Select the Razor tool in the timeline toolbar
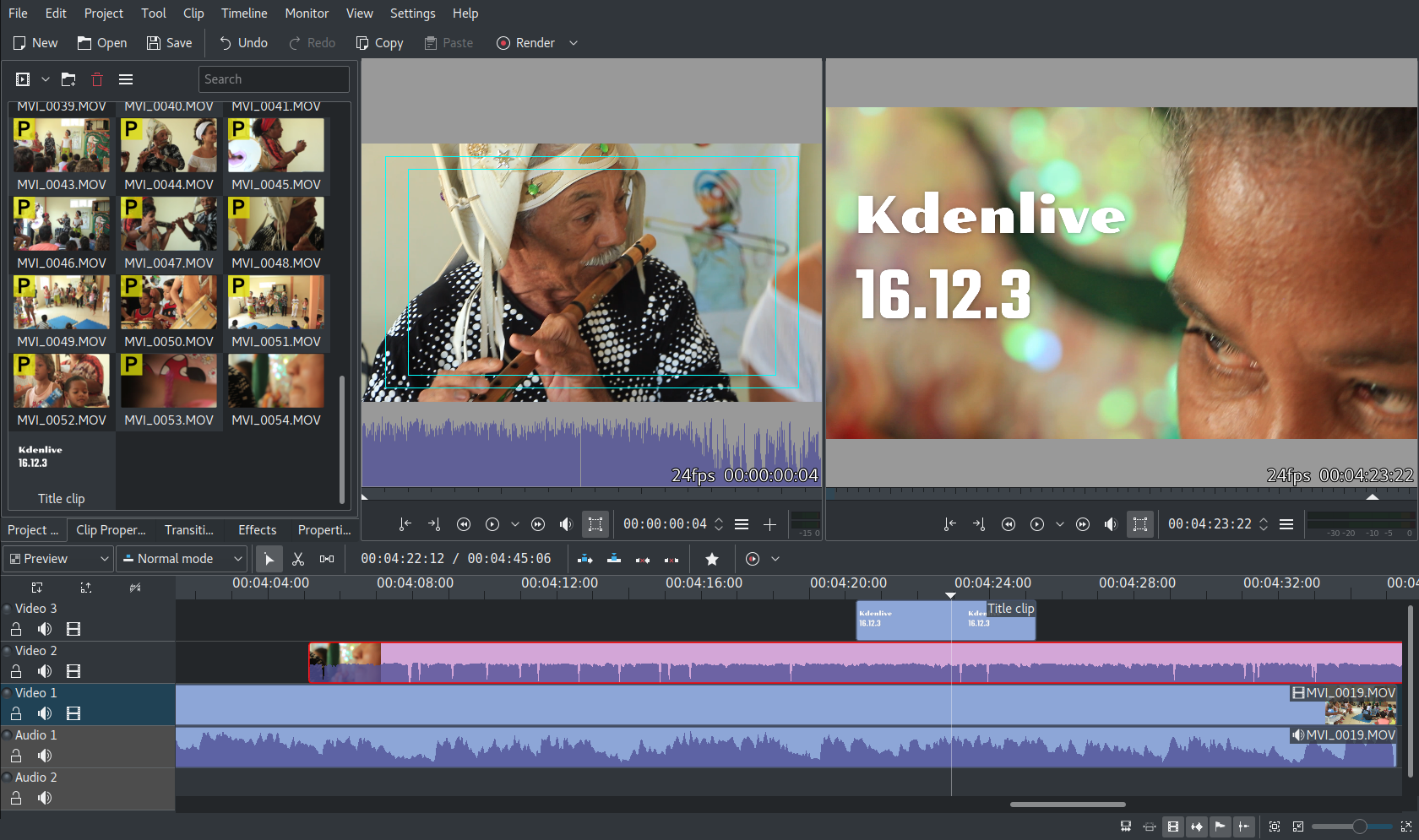 298,559
